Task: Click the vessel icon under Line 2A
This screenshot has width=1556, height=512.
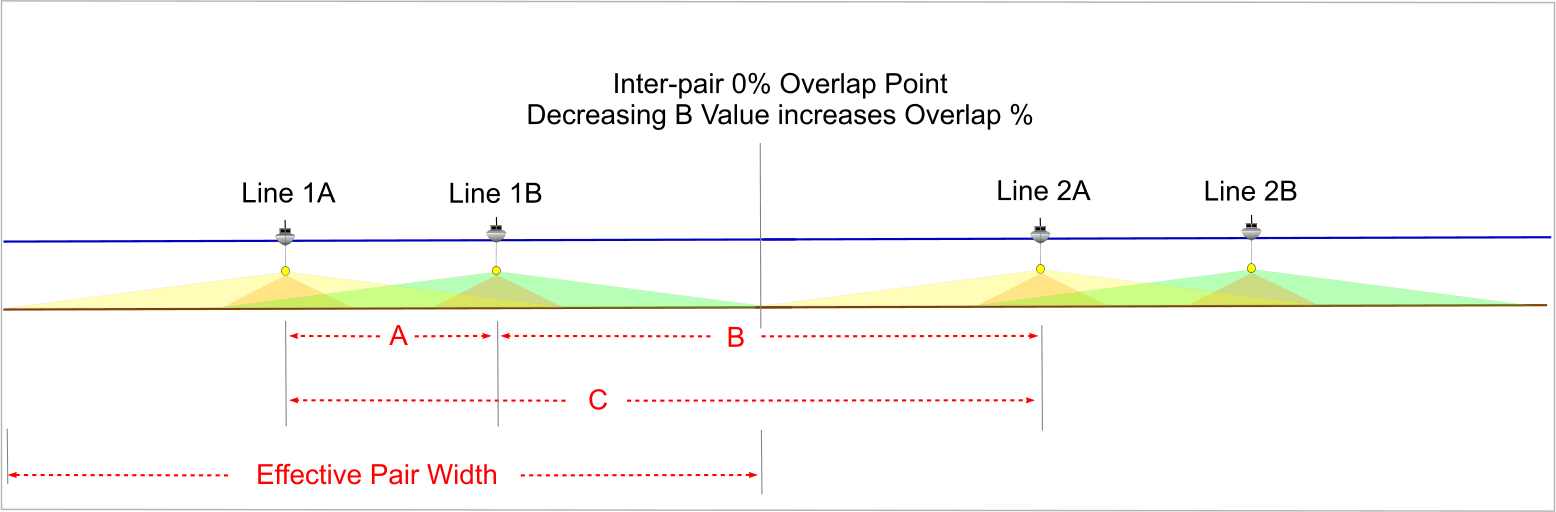Action: click(x=1040, y=232)
